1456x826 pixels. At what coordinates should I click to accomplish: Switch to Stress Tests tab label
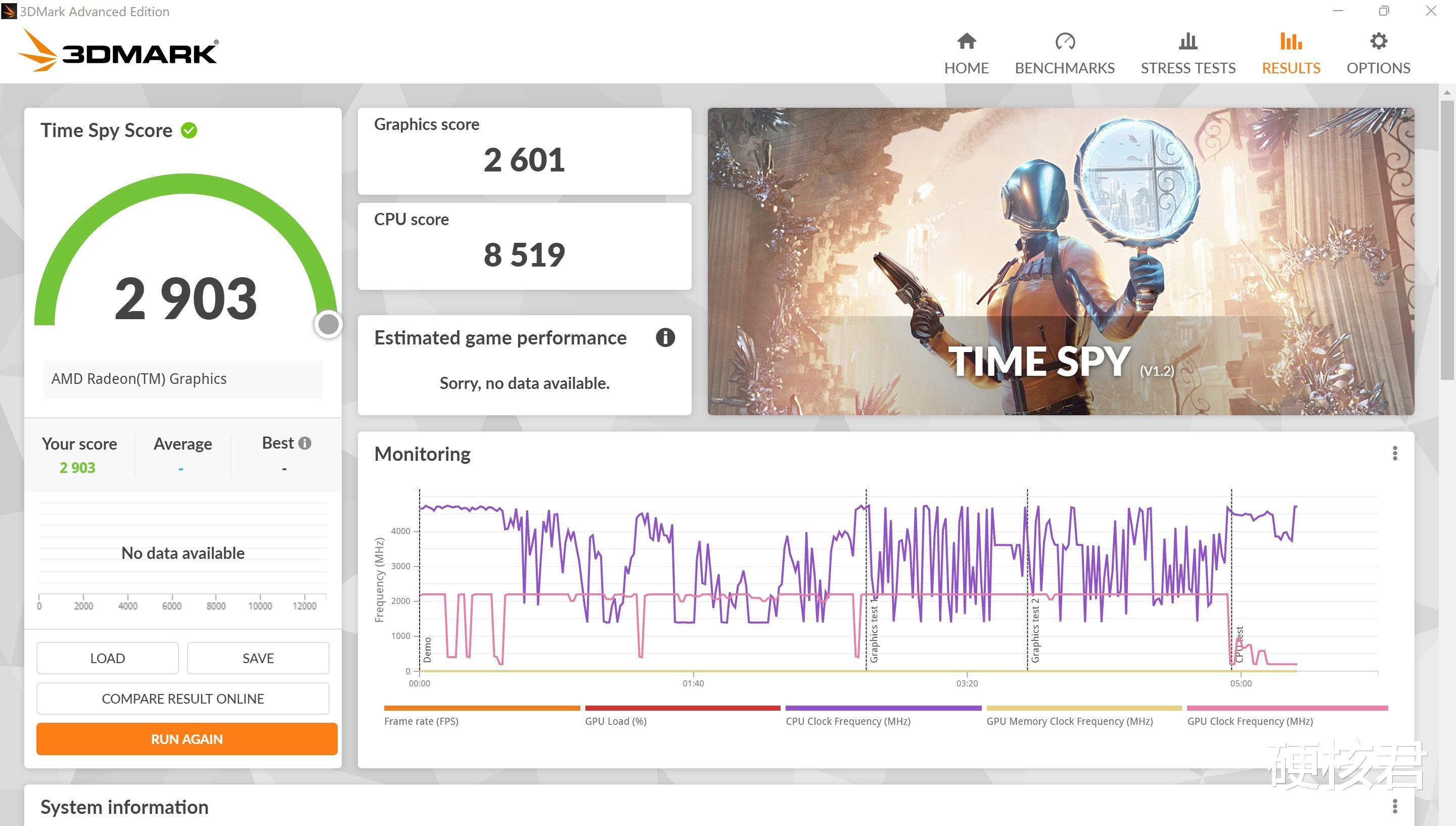[x=1188, y=68]
